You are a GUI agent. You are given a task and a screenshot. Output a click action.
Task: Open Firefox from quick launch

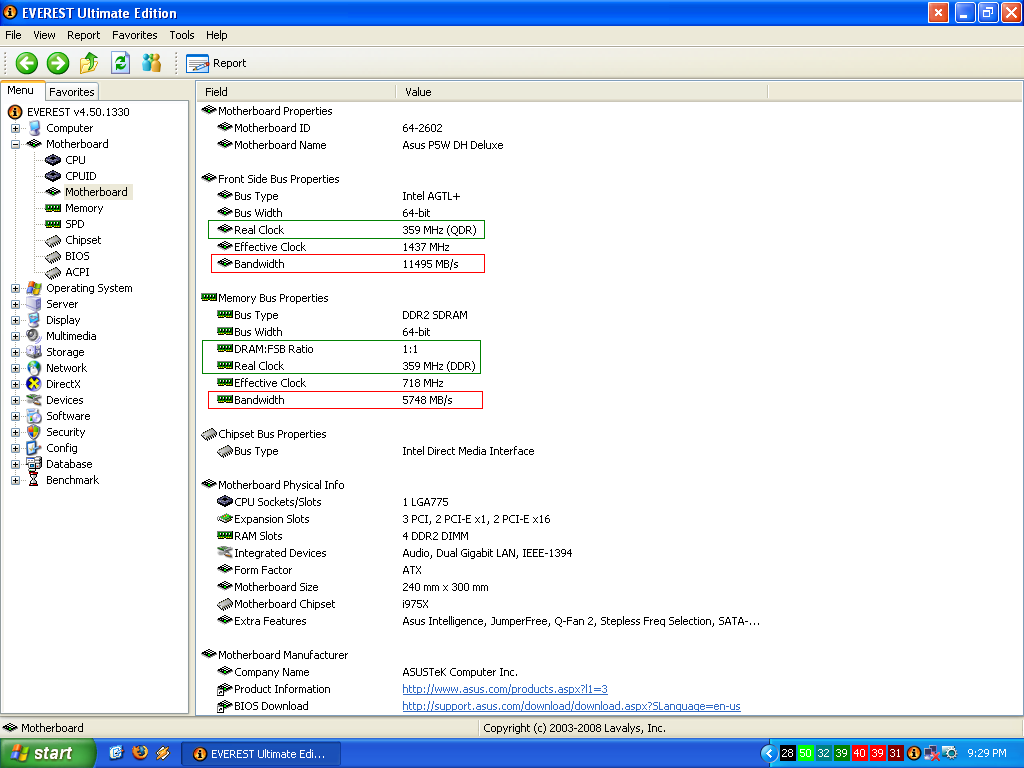pos(140,753)
